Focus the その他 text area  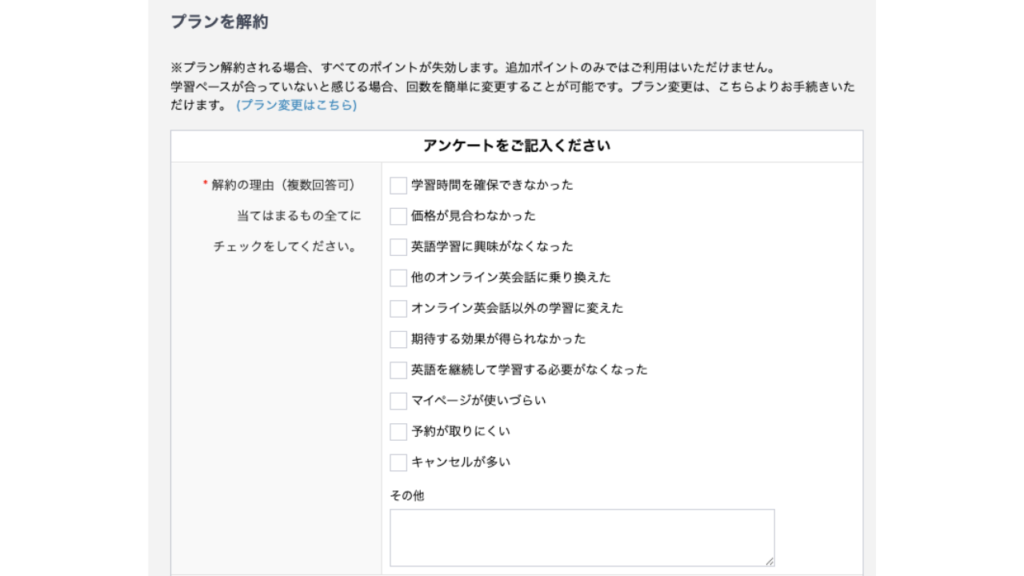[582, 537]
